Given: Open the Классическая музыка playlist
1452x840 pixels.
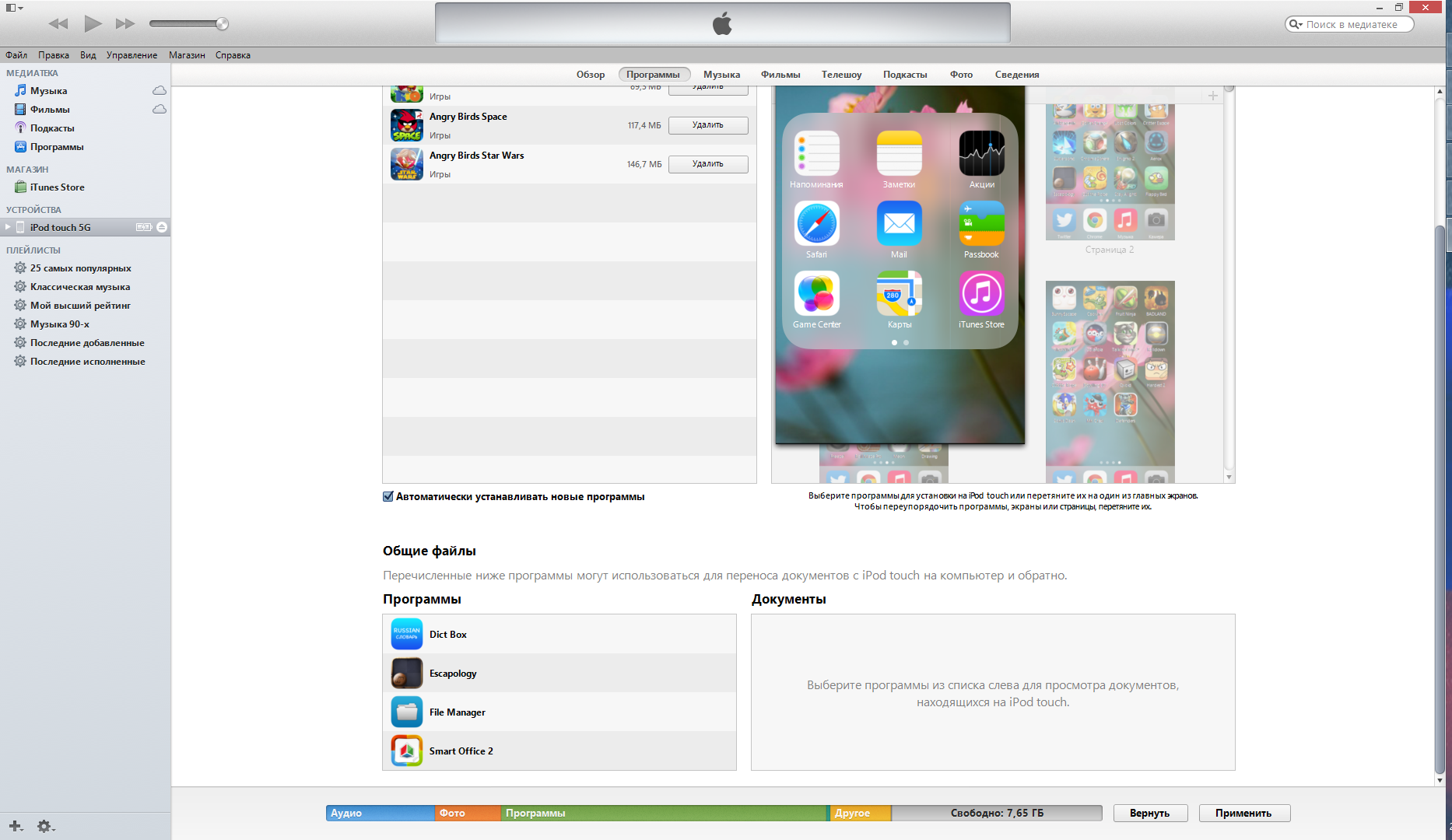Looking at the screenshot, I should (79, 287).
